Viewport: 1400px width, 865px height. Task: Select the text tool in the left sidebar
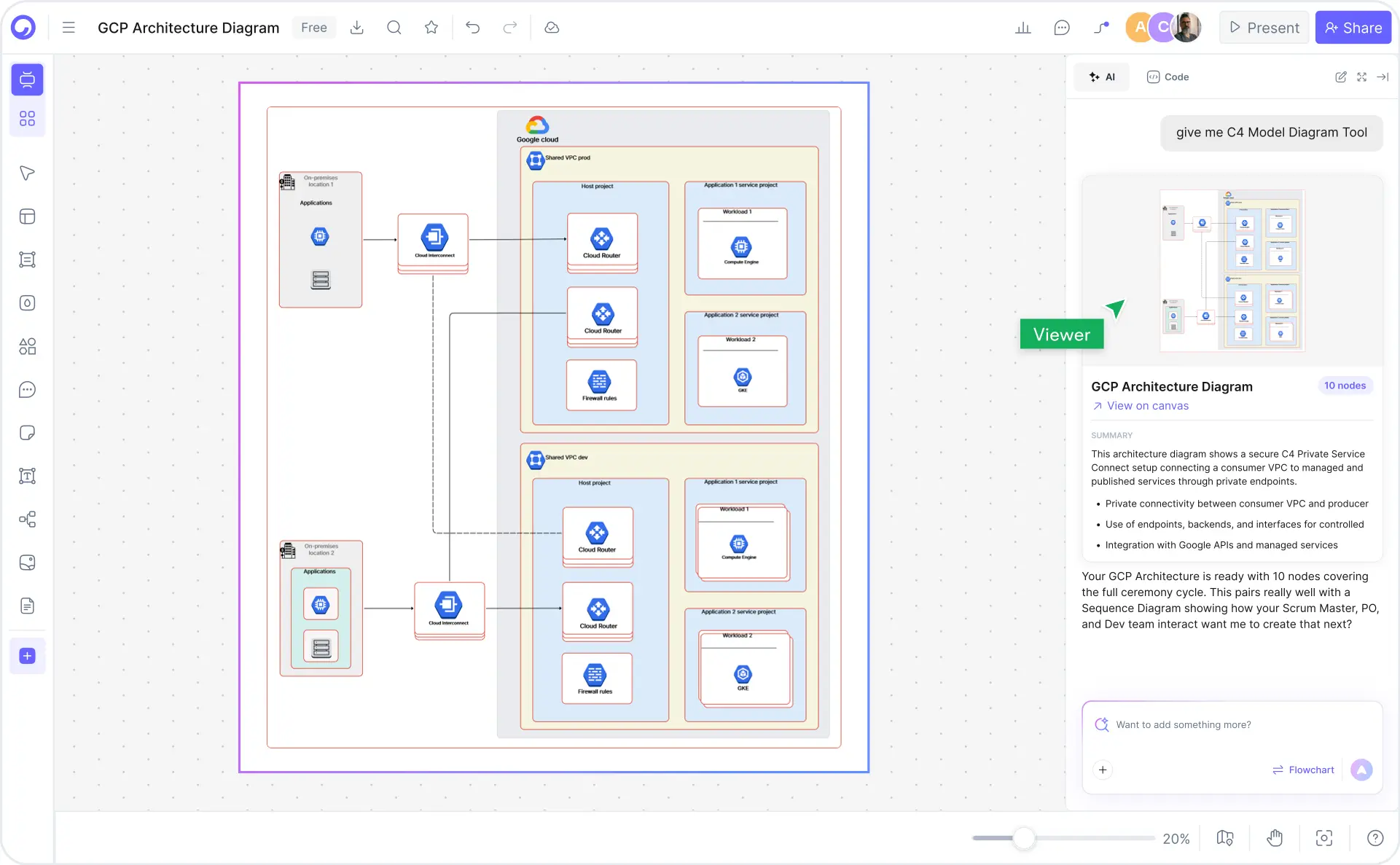pyautogui.click(x=27, y=476)
